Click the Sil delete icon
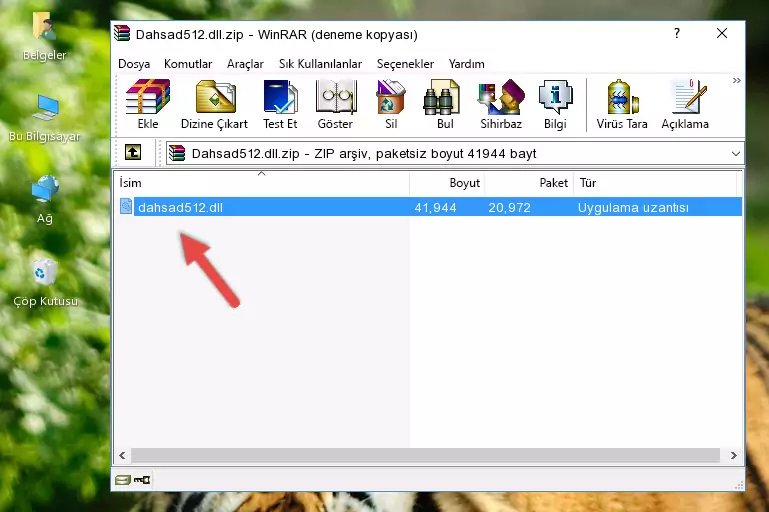Viewport: 769px width, 512px height. [x=391, y=104]
